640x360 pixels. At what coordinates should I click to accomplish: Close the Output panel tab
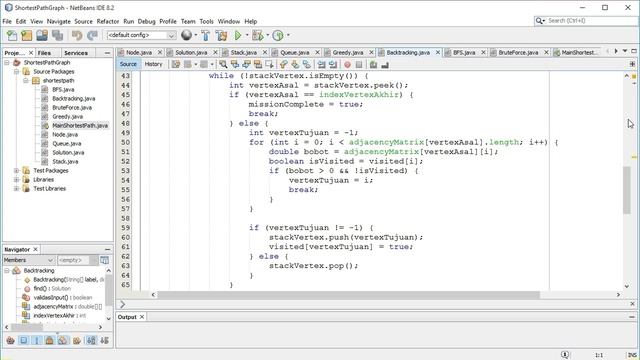coord(142,317)
